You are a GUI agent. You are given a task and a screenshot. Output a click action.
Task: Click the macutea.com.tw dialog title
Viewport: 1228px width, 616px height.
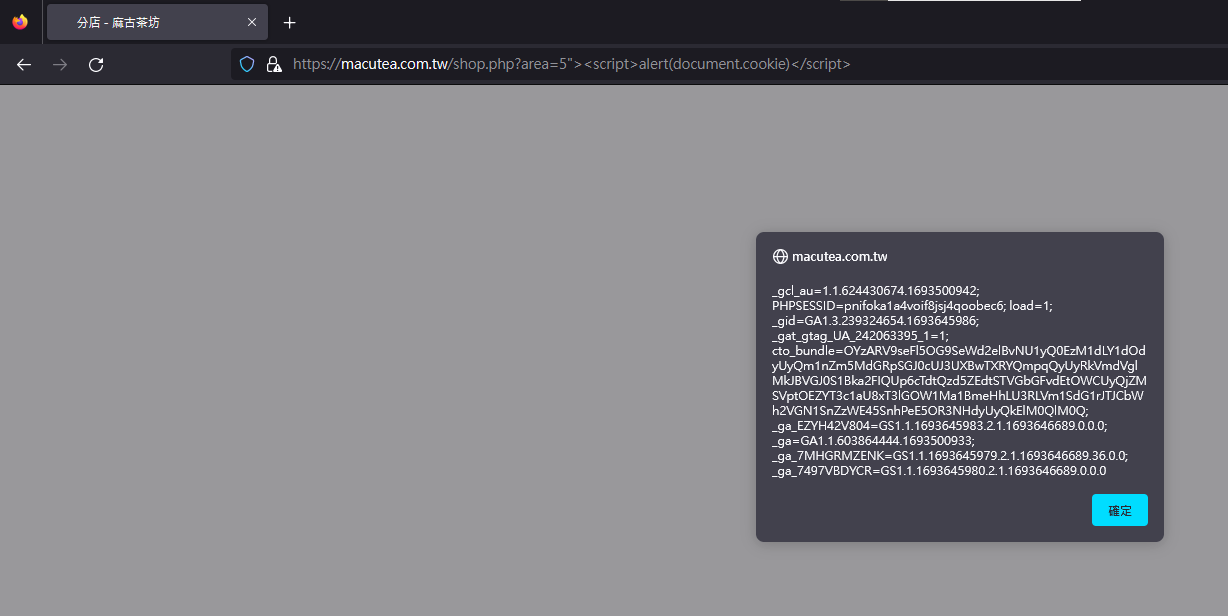840,257
